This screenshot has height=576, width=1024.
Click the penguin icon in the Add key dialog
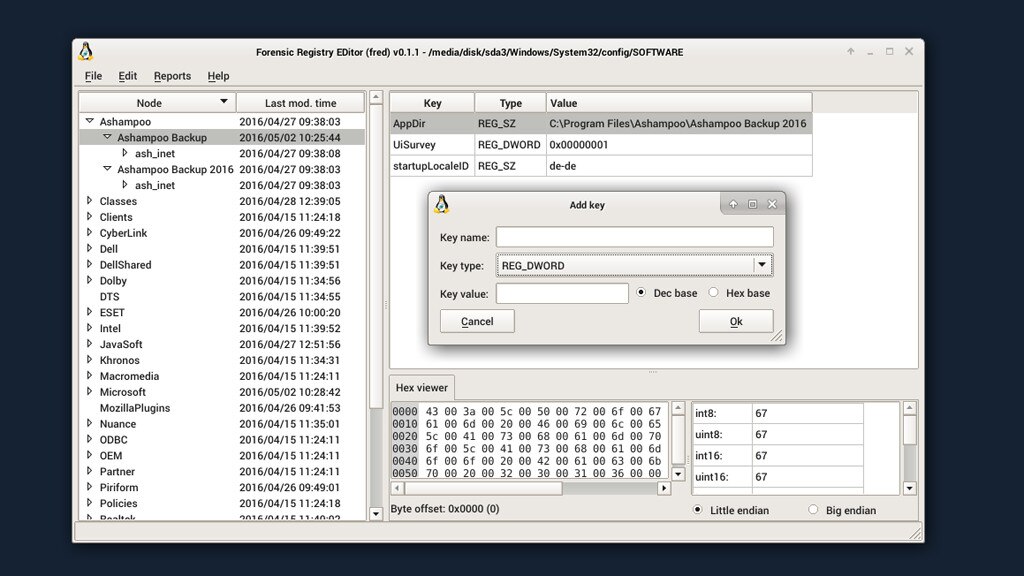click(x=441, y=204)
